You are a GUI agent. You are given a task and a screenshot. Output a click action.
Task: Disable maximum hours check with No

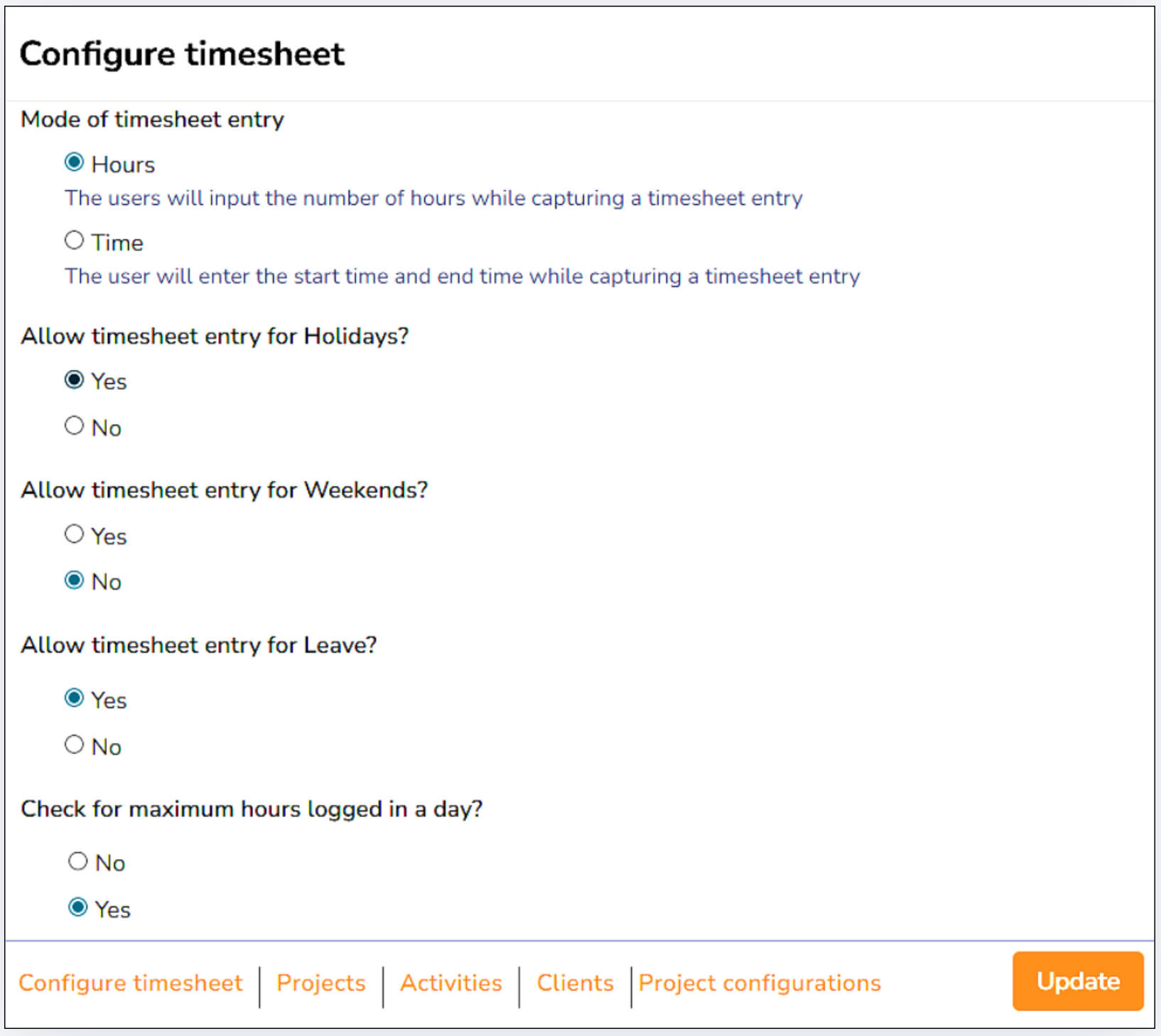[x=78, y=862]
